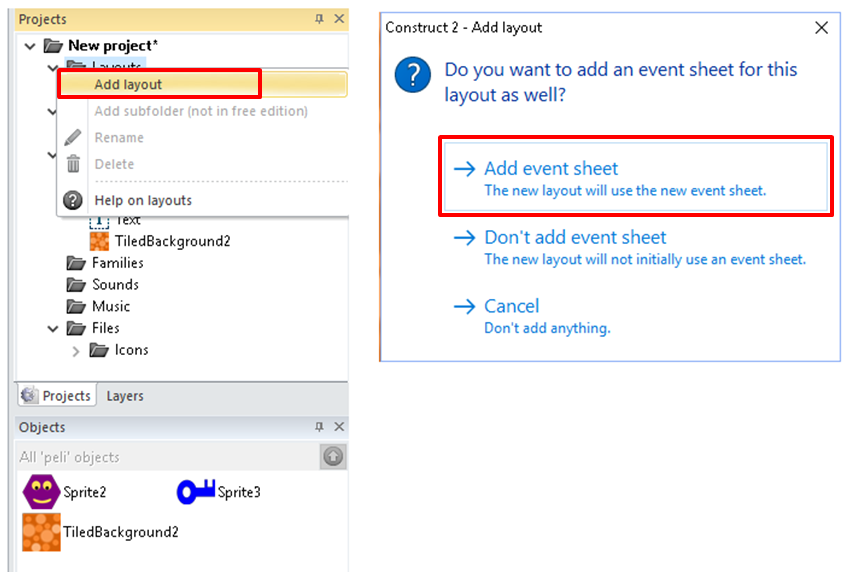Expand the Icons subfolder

76,350
